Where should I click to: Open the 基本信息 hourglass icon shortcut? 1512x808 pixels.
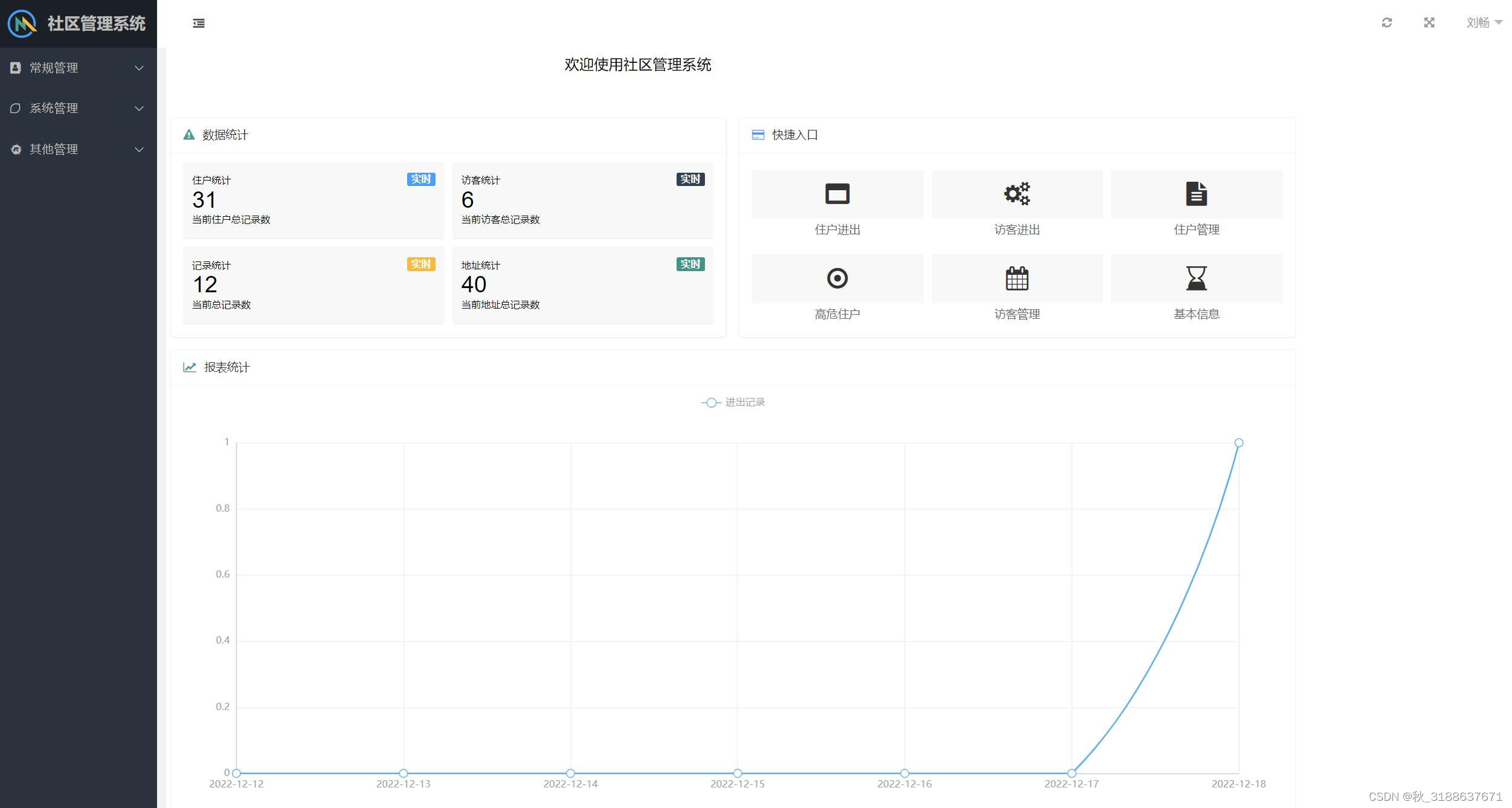point(1196,278)
